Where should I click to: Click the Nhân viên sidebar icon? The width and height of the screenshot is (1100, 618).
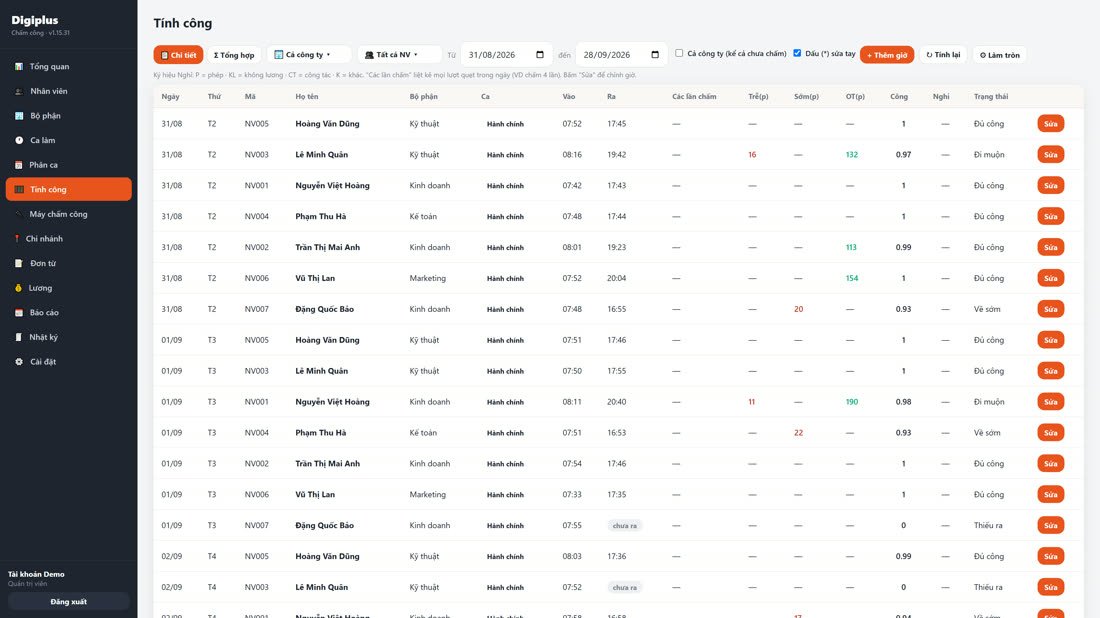tap(19, 91)
